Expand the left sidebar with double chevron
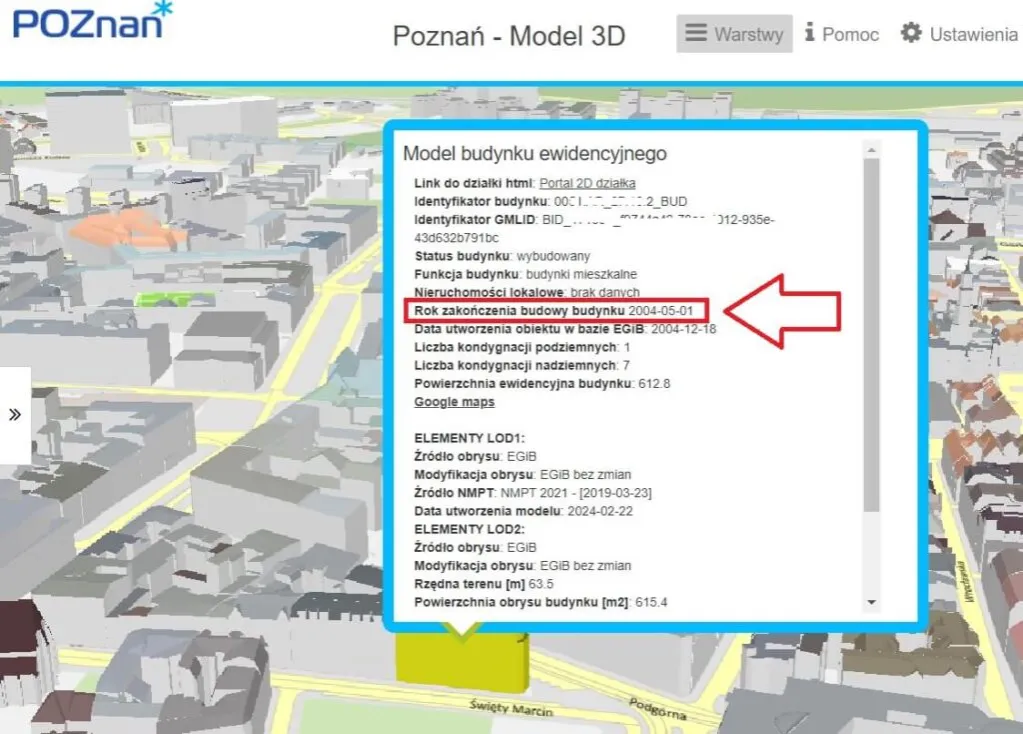This screenshot has height=734, width=1023. pyautogui.click(x=15, y=415)
